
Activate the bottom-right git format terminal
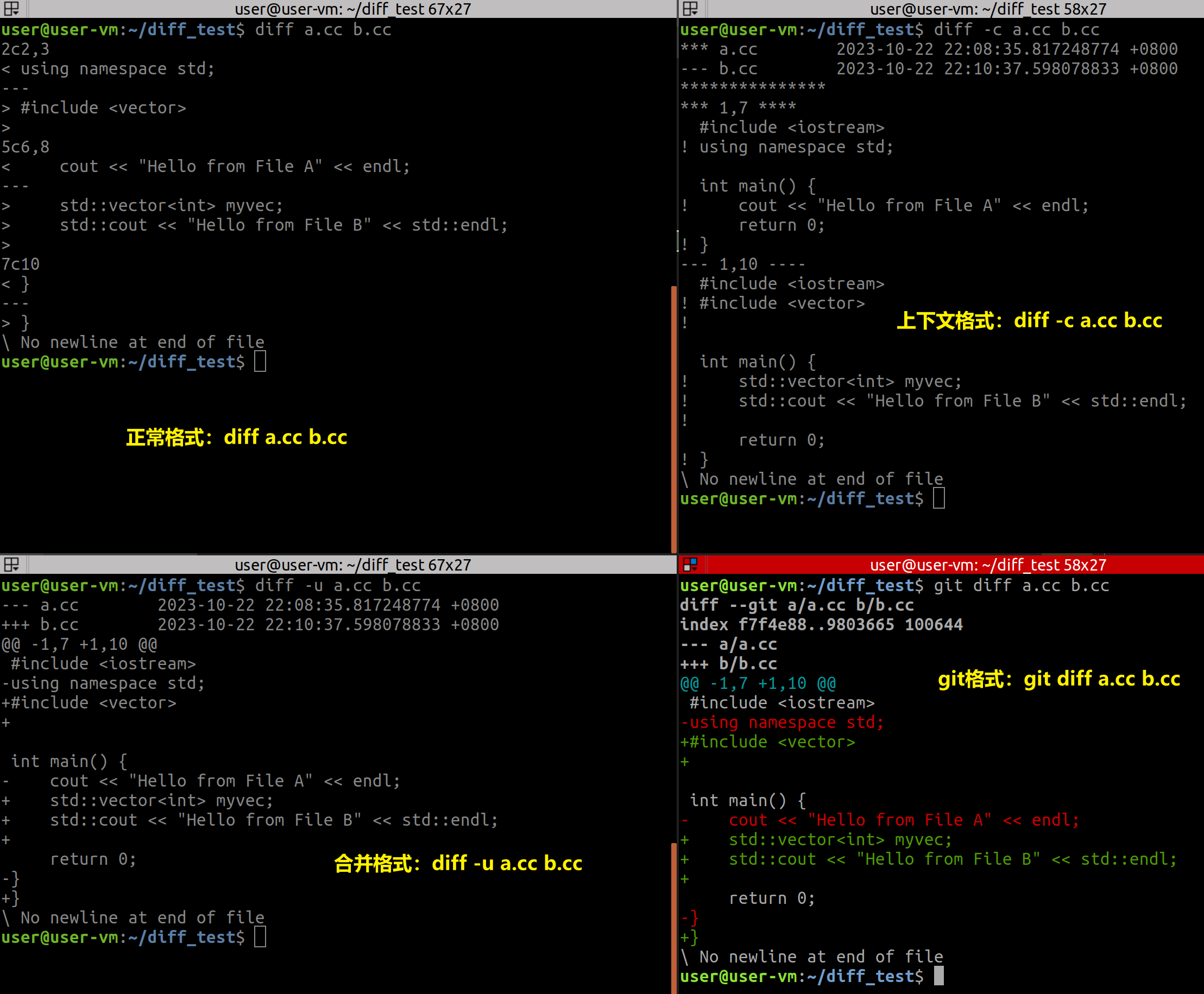click(985, 565)
